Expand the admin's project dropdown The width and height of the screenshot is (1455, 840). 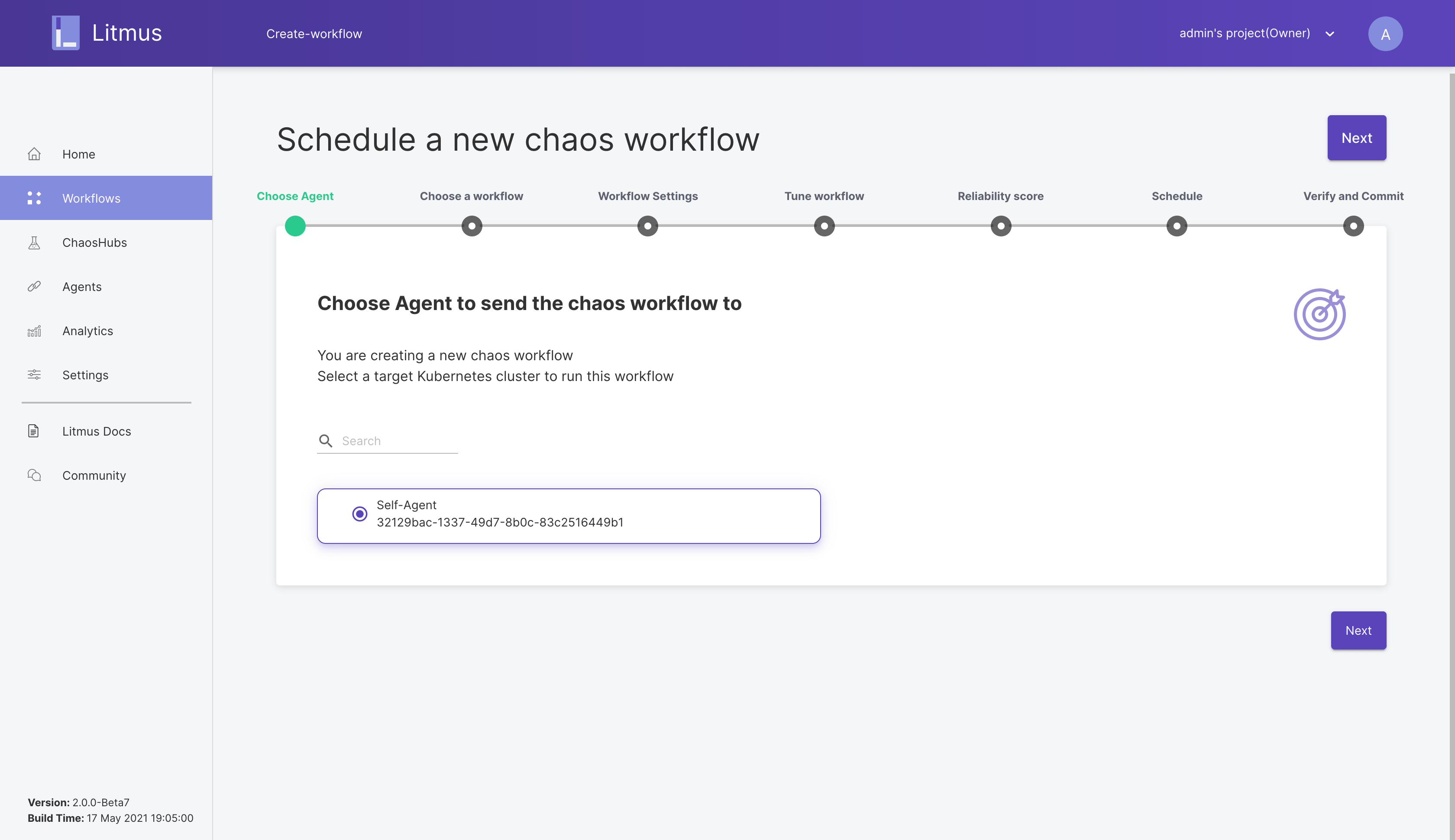[1245, 33]
